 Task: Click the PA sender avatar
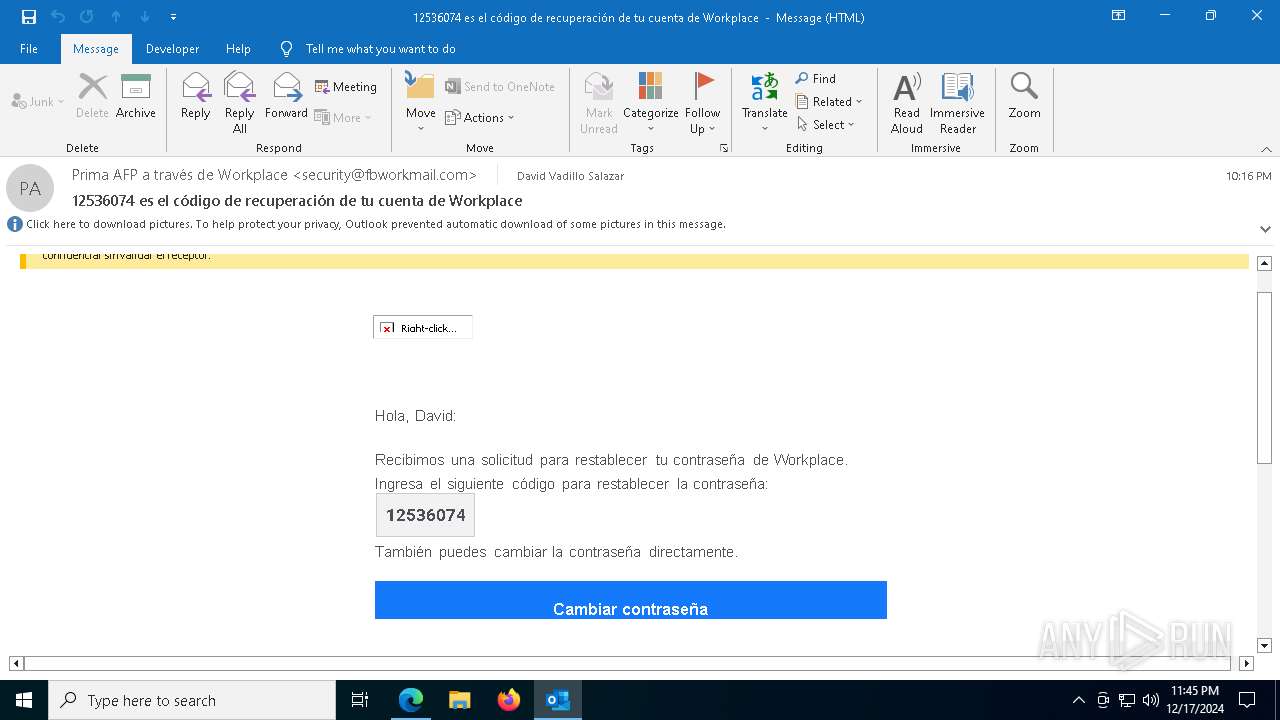click(30, 188)
